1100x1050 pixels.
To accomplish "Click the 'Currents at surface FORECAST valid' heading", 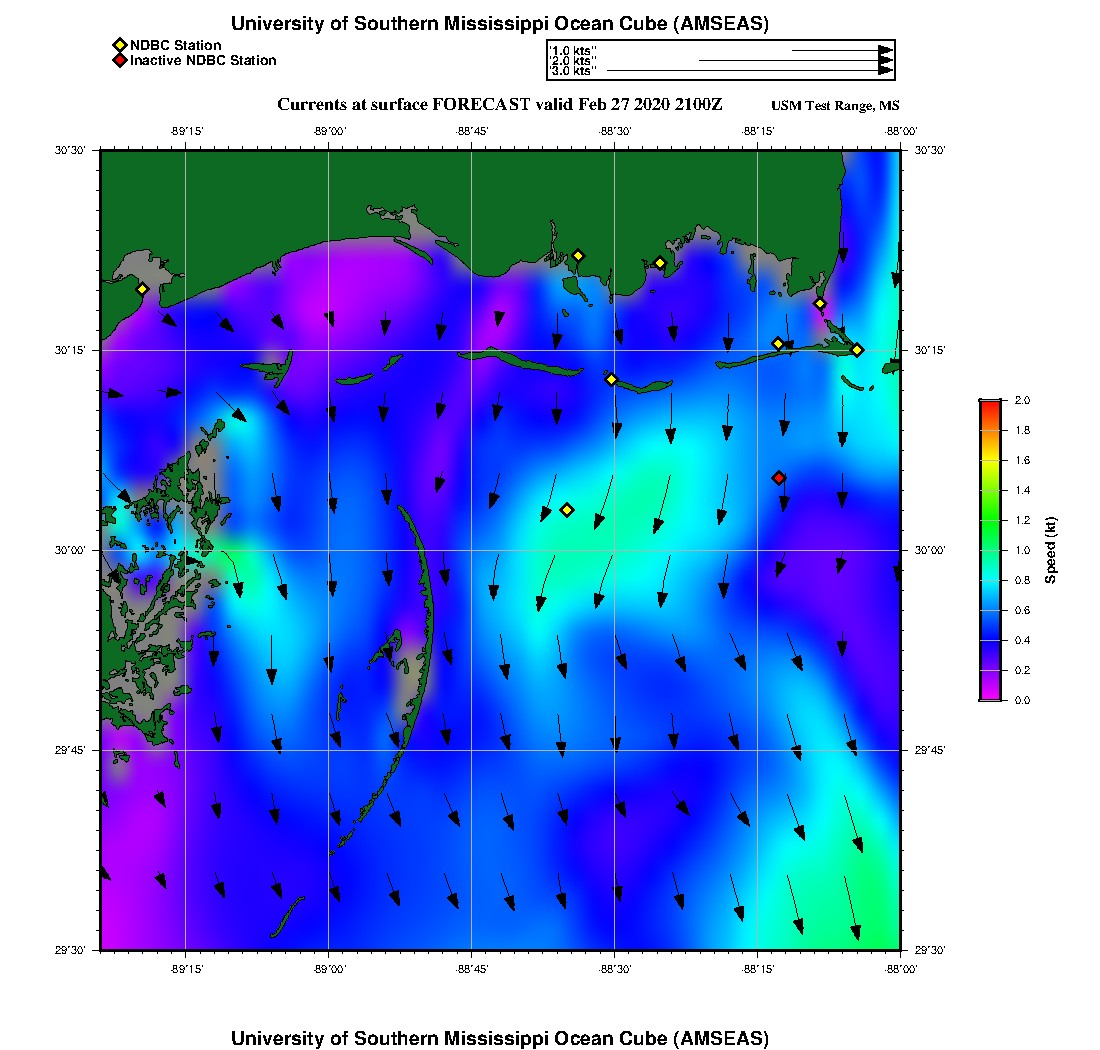I will 499,105.
